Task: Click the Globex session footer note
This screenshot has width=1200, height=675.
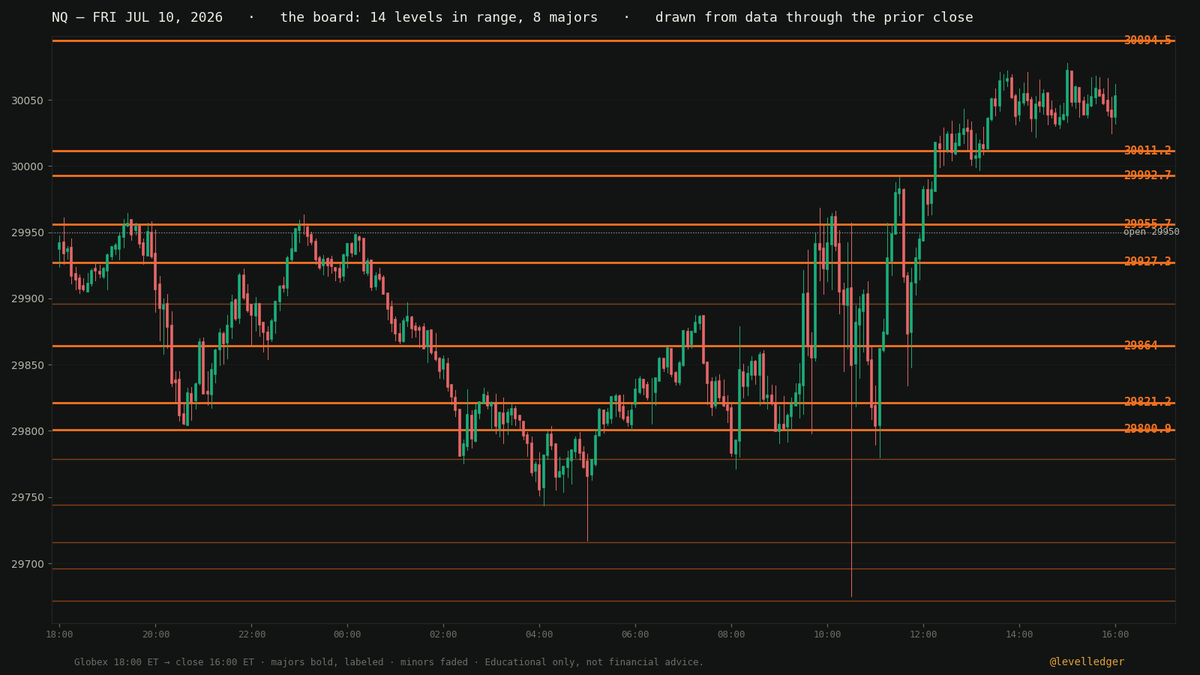Action: point(389,662)
